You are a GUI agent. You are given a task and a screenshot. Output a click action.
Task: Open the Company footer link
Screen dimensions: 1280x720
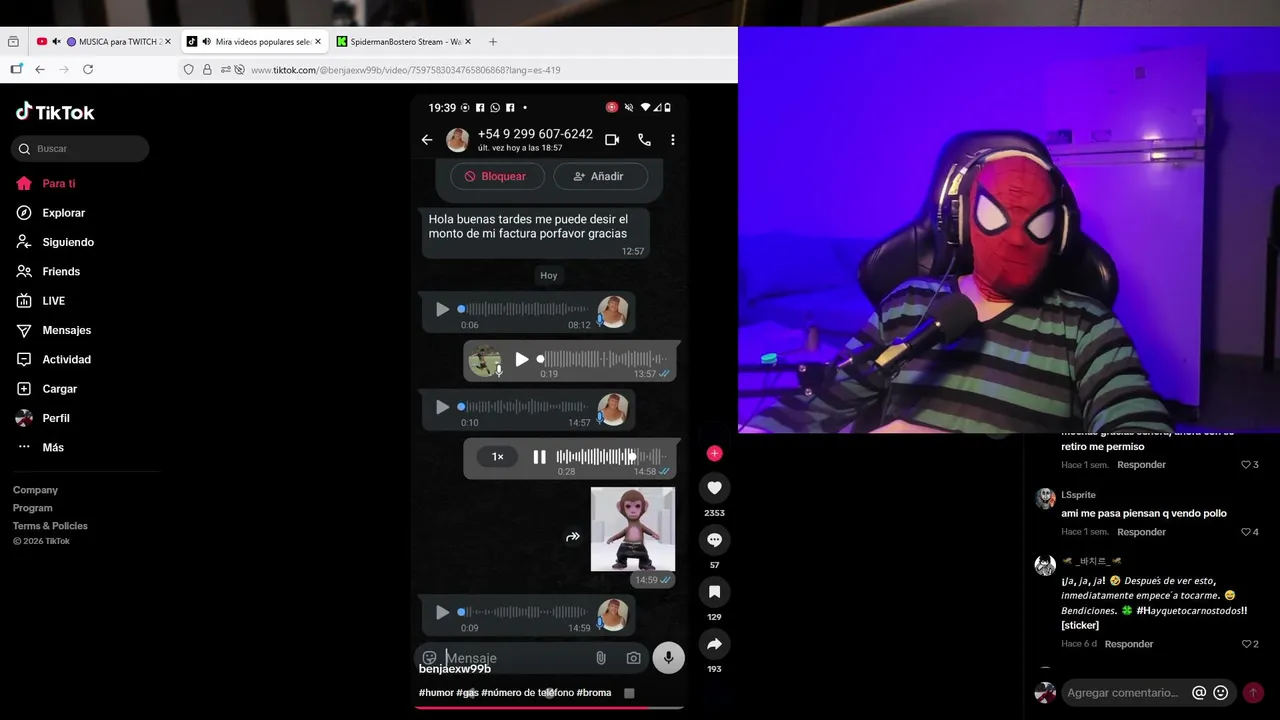[x=35, y=490]
